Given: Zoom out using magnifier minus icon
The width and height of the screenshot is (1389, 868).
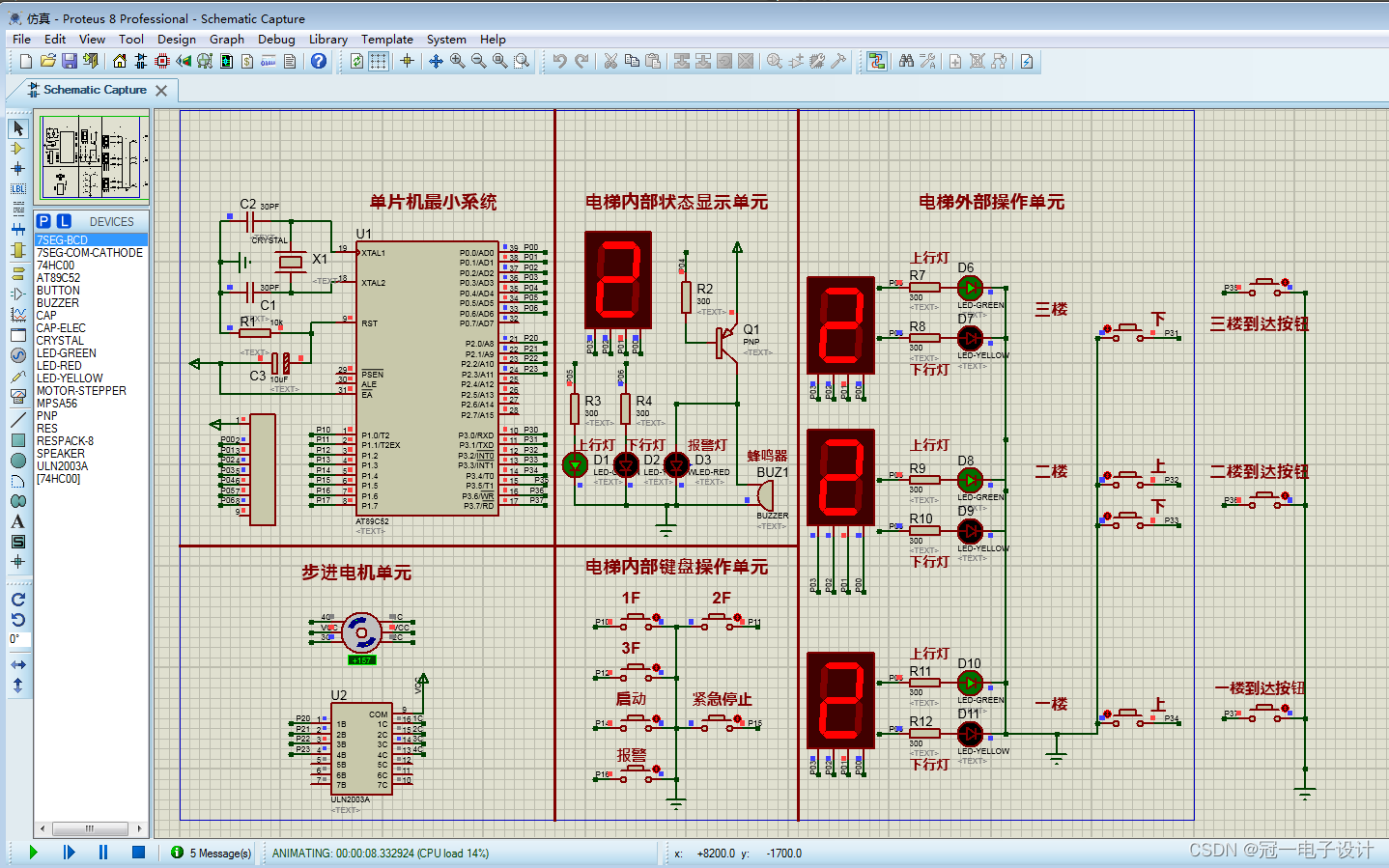Looking at the screenshot, I should coord(478,61).
